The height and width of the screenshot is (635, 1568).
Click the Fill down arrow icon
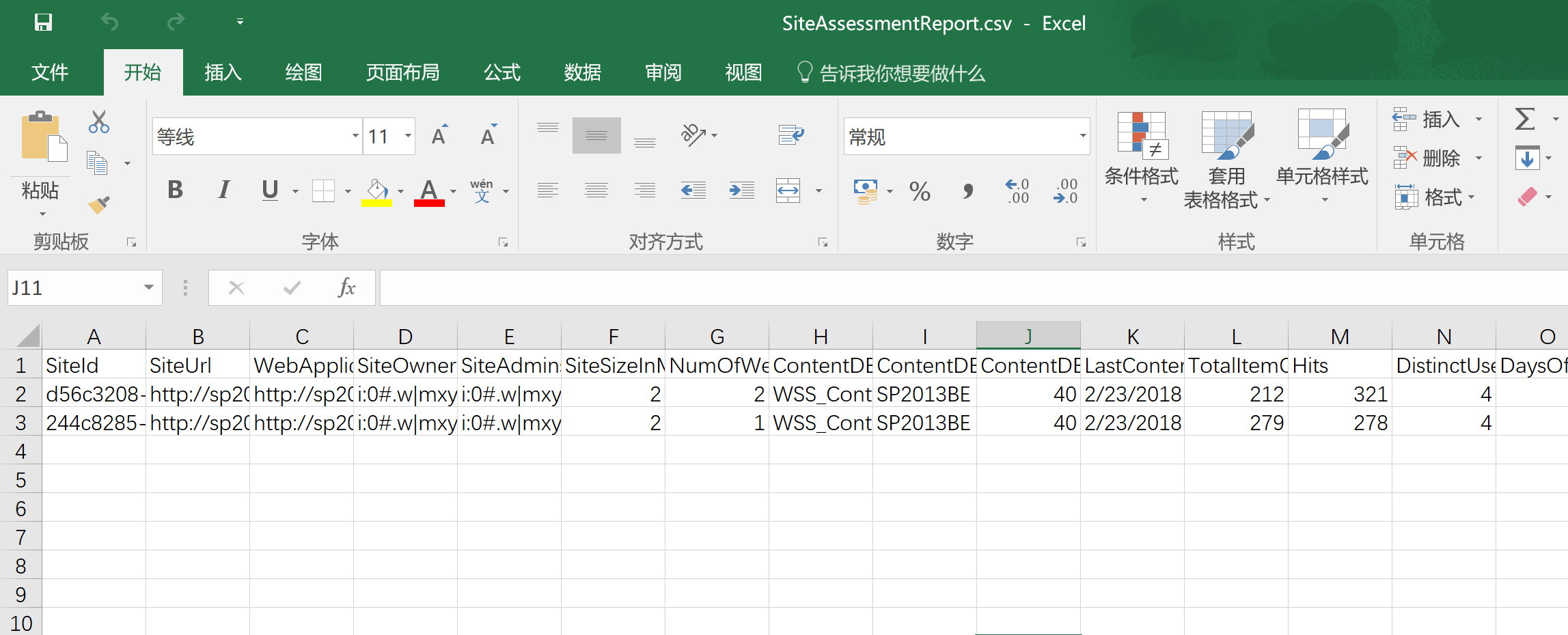[x=1527, y=158]
